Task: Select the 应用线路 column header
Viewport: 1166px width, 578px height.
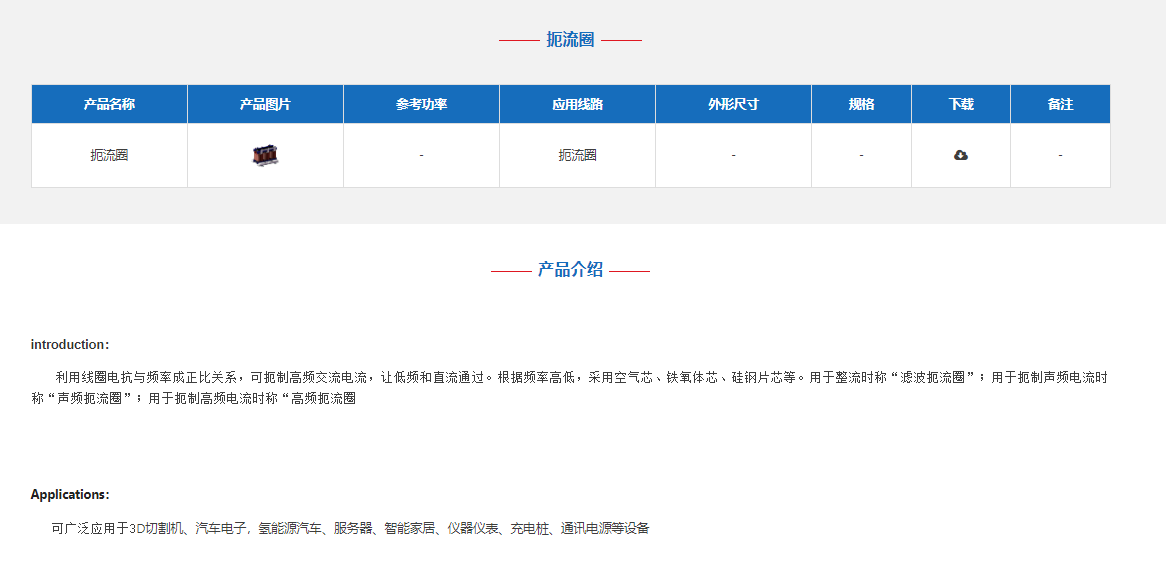Action: [577, 104]
